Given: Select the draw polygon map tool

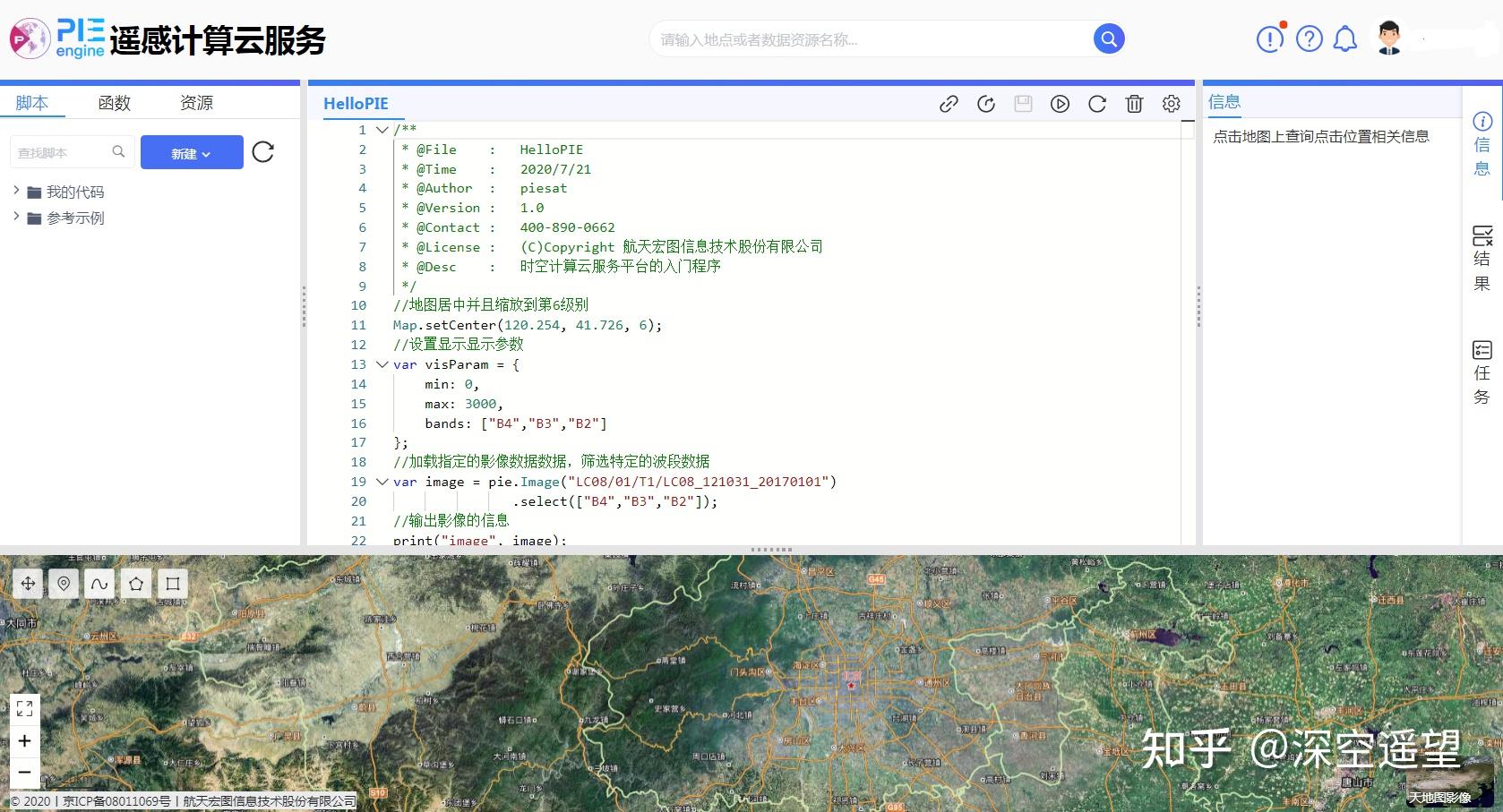Looking at the screenshot, I should pyautogui.click(x=136, y=584).
